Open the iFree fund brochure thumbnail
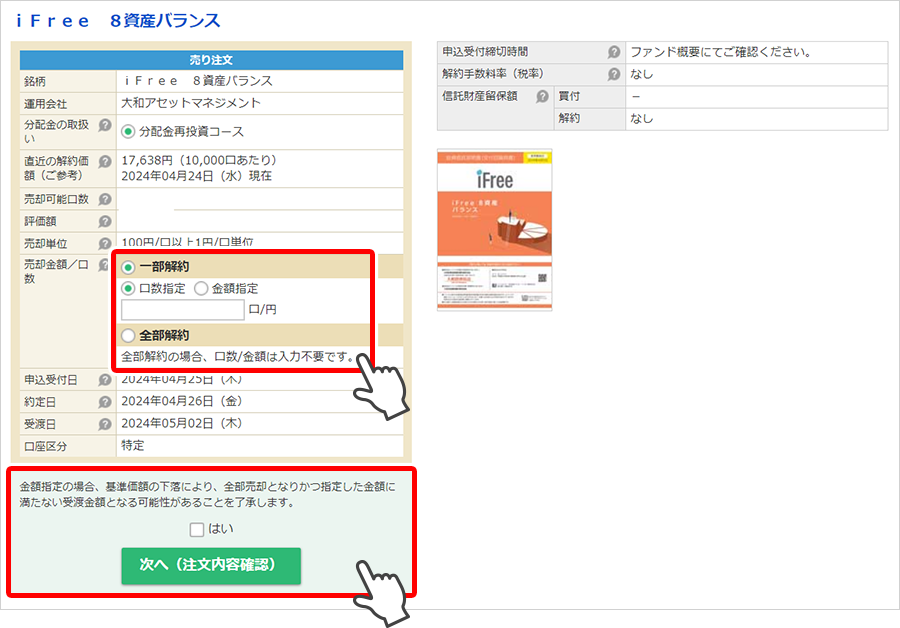 (x=494, y=230)
